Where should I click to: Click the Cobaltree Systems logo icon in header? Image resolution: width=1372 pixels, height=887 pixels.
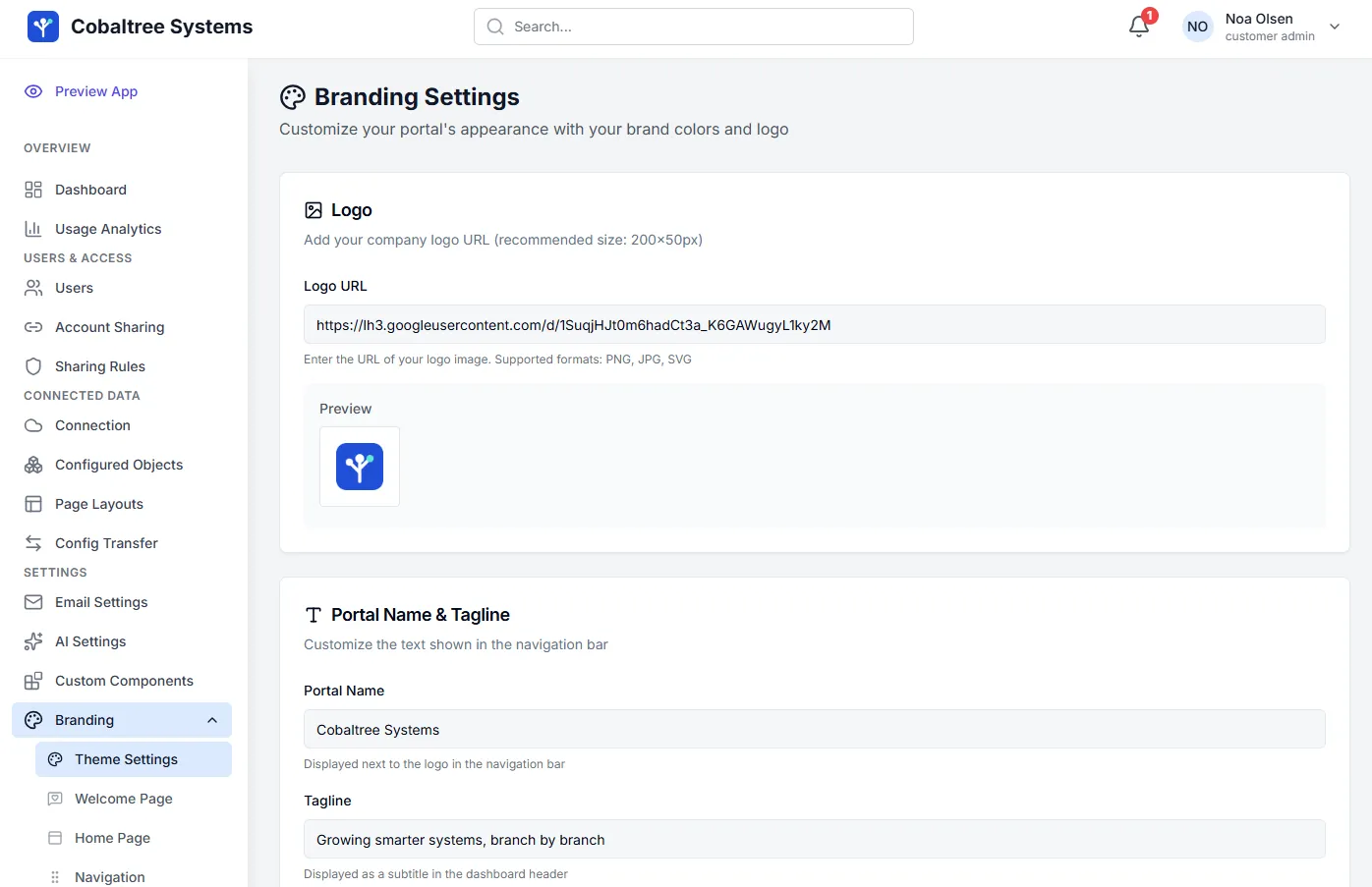[x=43, y=27]
